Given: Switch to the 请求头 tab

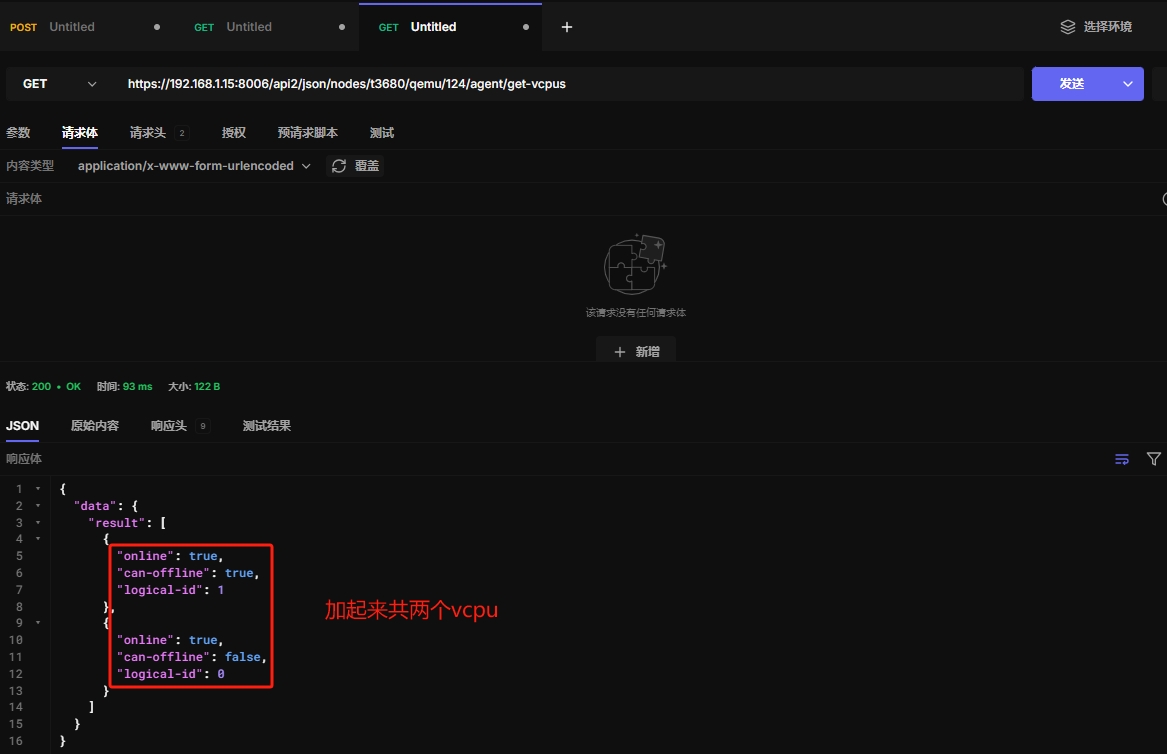Looking at the screenshot, I should pyautogui.click(x=148, y=133).
